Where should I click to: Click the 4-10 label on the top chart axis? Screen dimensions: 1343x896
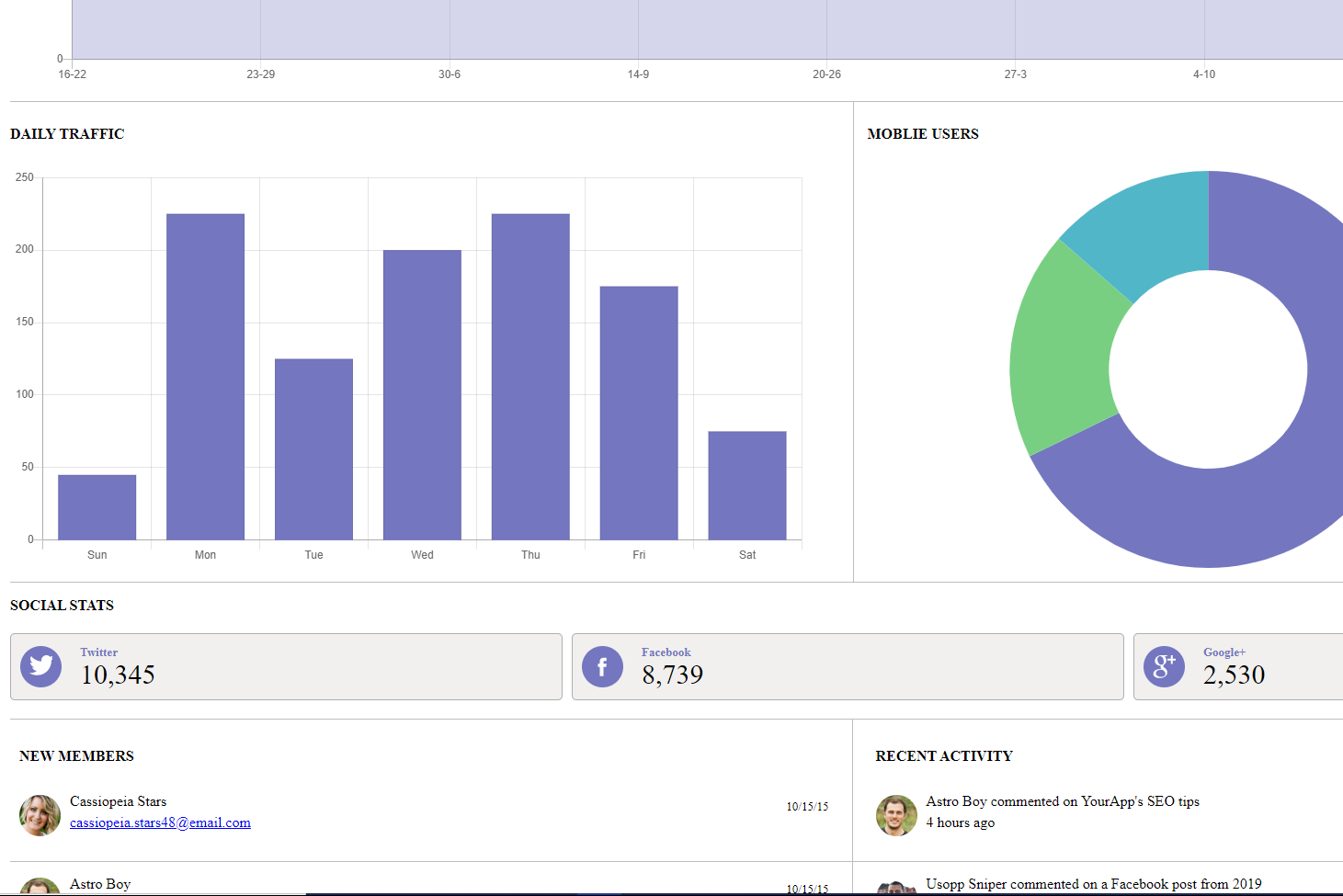click(x=1204, y=74)
